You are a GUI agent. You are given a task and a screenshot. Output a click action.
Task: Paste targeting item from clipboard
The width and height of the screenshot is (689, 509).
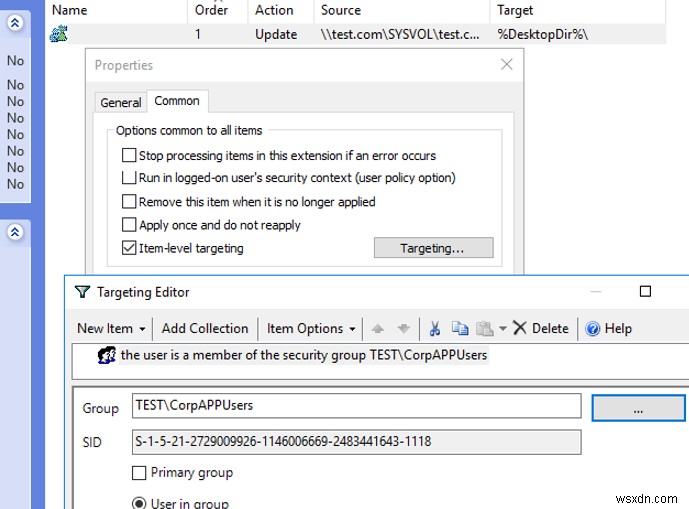pos(485,328)
